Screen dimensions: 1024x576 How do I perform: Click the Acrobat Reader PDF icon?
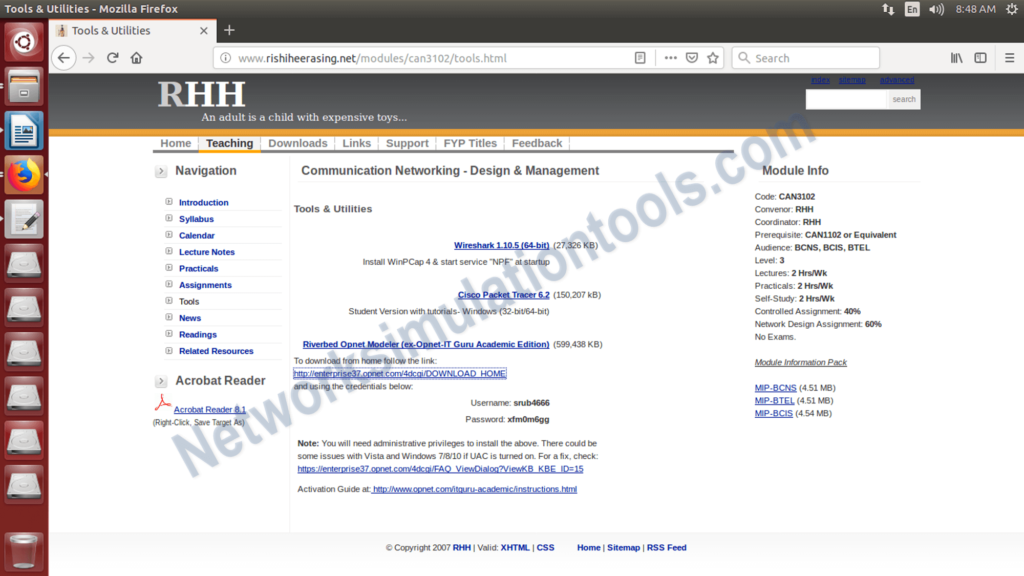tap(162, 404)
